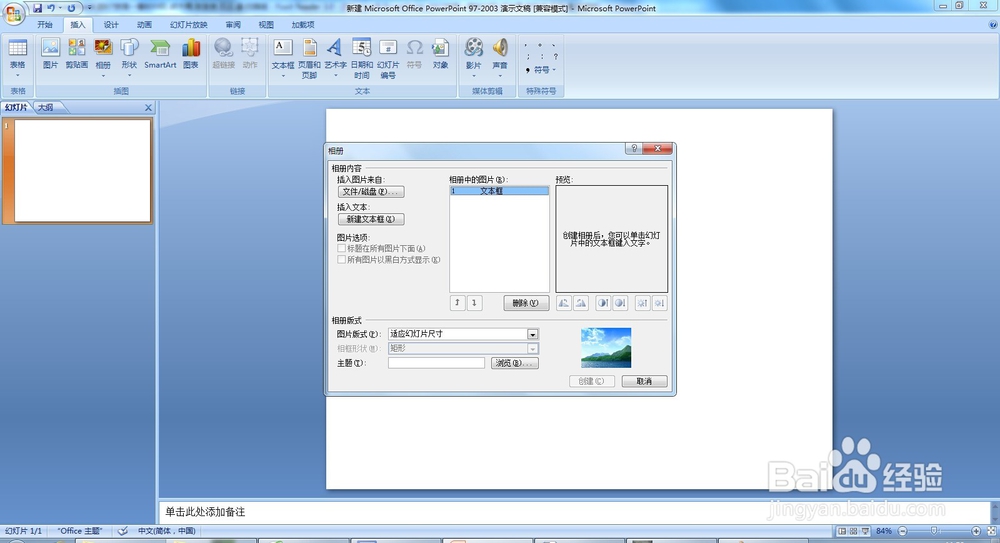
Task: Open the 加载项 ribbon tab
Action: tap(303, 25)
